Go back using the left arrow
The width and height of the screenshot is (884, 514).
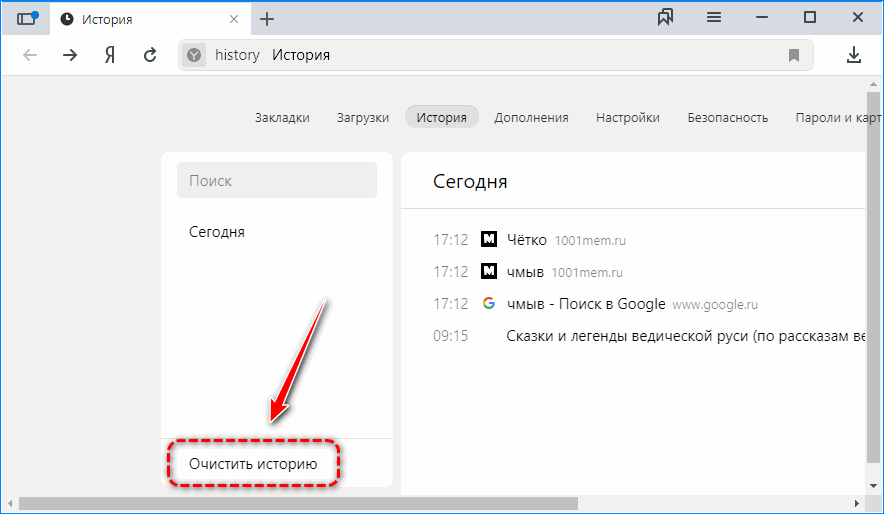tap(30, 55)
